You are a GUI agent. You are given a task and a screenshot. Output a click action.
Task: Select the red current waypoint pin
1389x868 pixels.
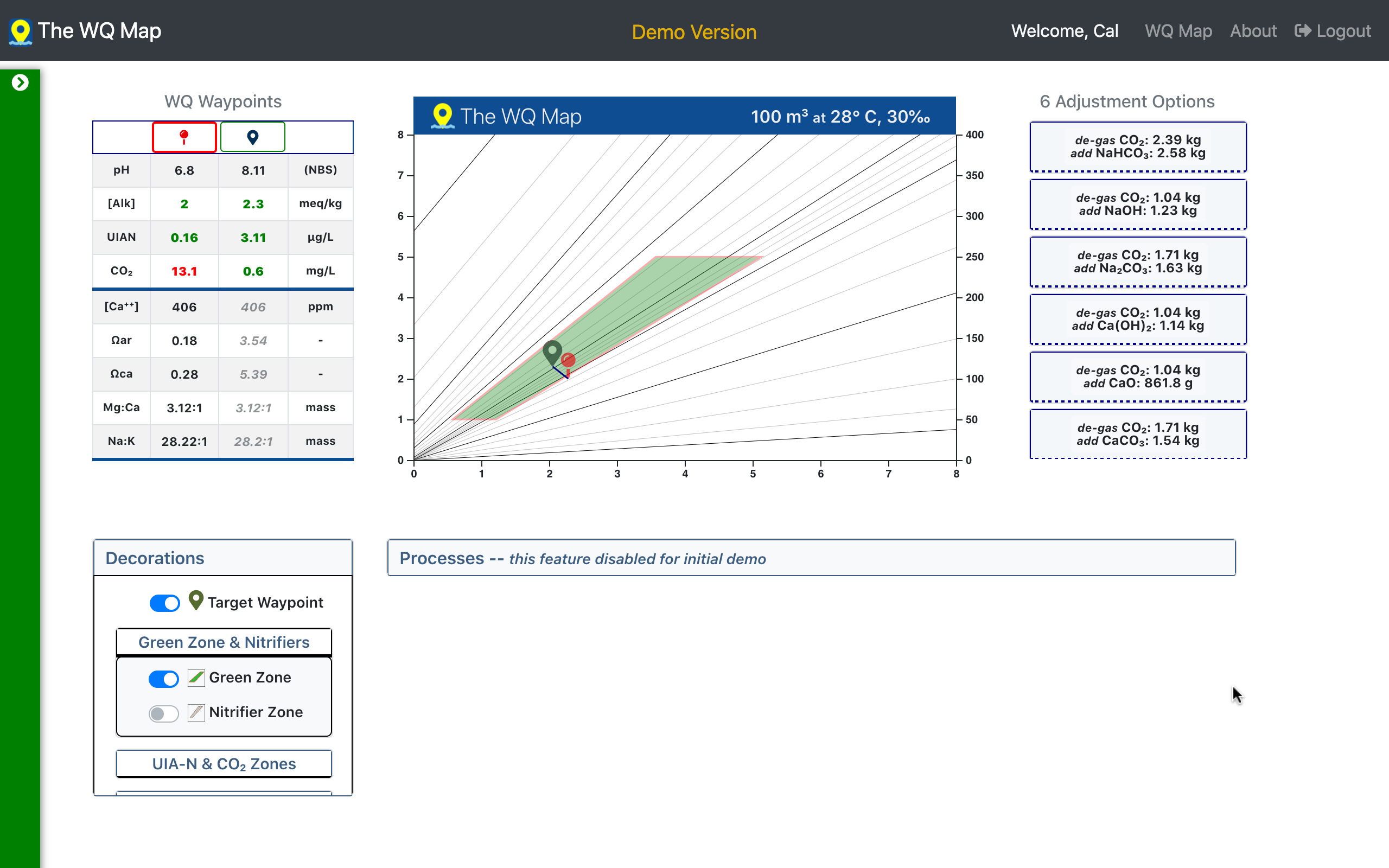184,137
